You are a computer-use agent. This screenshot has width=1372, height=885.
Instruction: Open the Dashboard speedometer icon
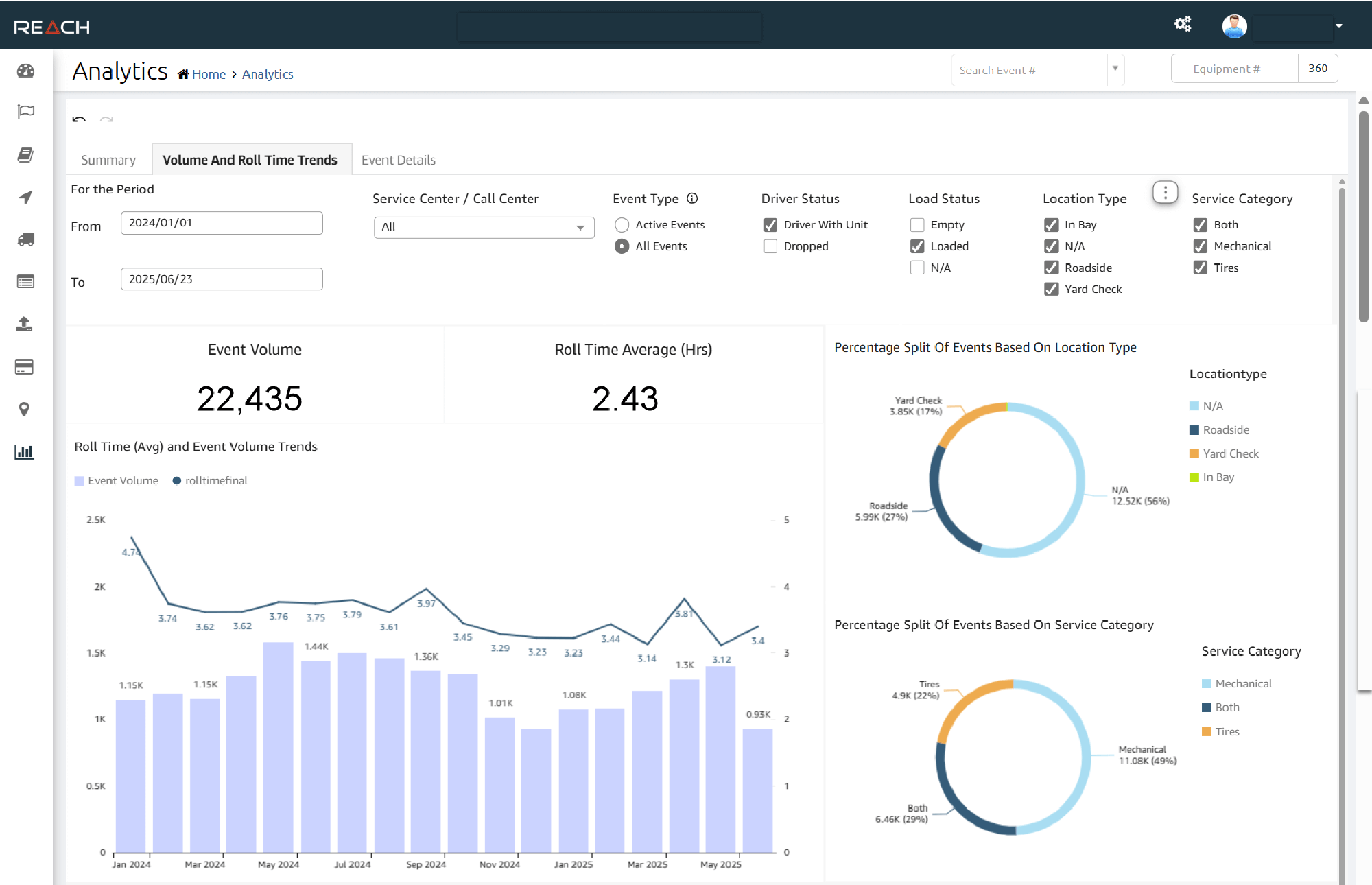coord(25,70)
